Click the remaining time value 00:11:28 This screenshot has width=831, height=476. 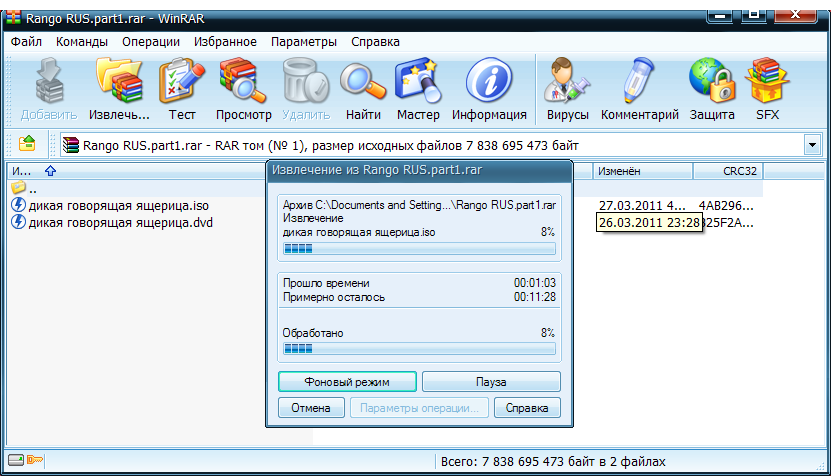[x=535, y=297]
